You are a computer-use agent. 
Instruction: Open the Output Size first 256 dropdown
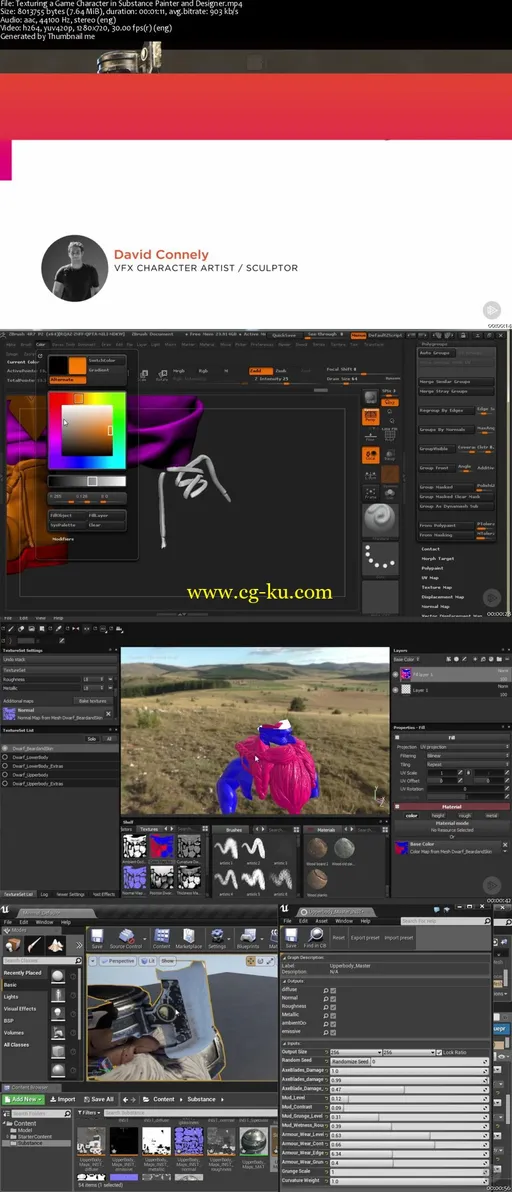coord(355,1052)
